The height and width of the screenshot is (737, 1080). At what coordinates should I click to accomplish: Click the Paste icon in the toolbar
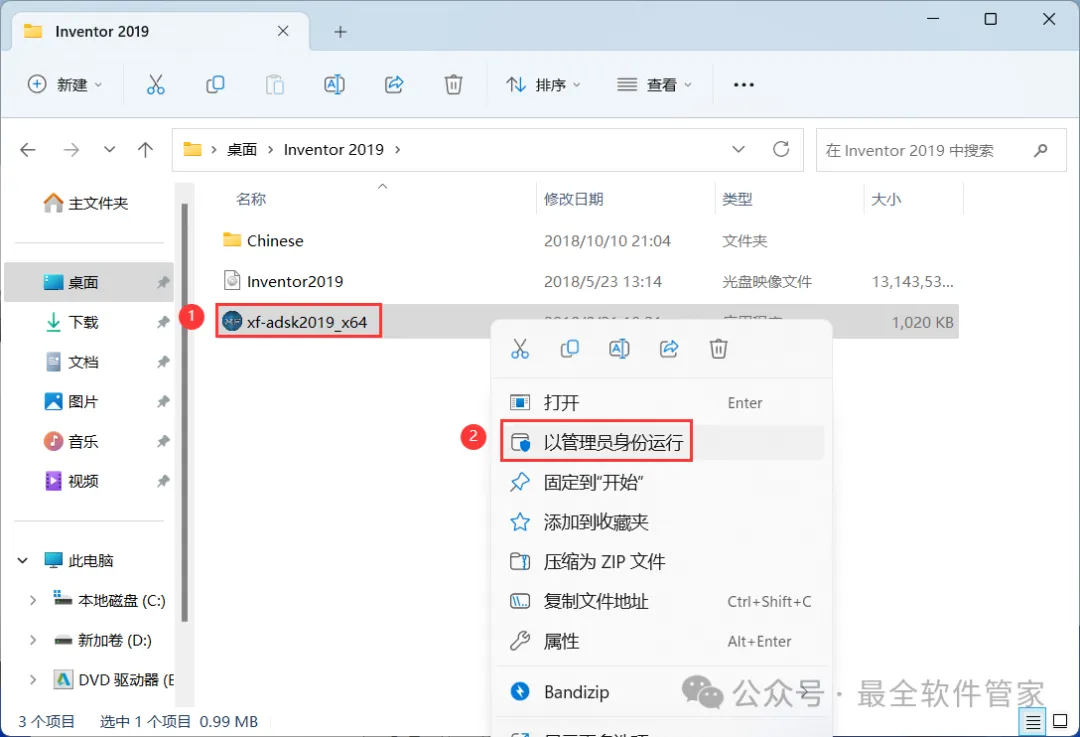pos(275,85)
